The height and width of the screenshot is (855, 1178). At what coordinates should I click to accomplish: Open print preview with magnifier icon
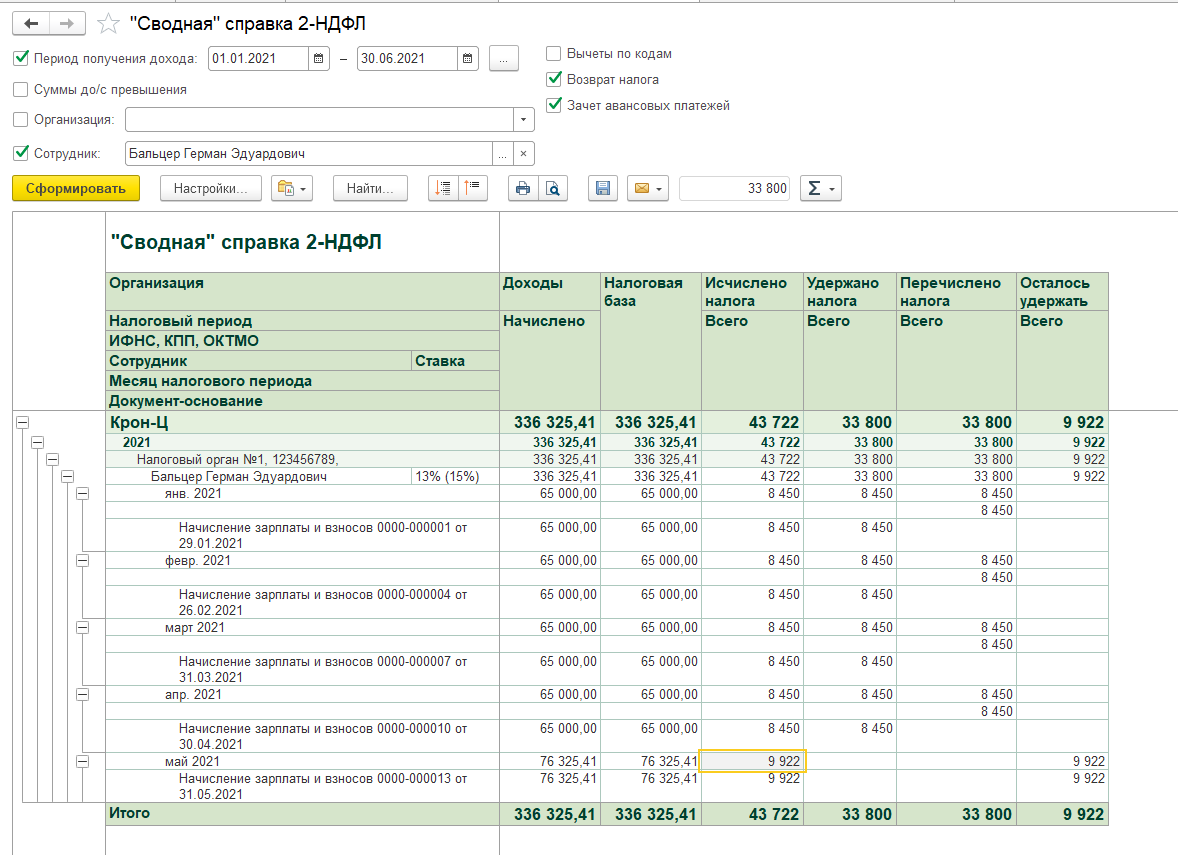[x=552, y=188]
